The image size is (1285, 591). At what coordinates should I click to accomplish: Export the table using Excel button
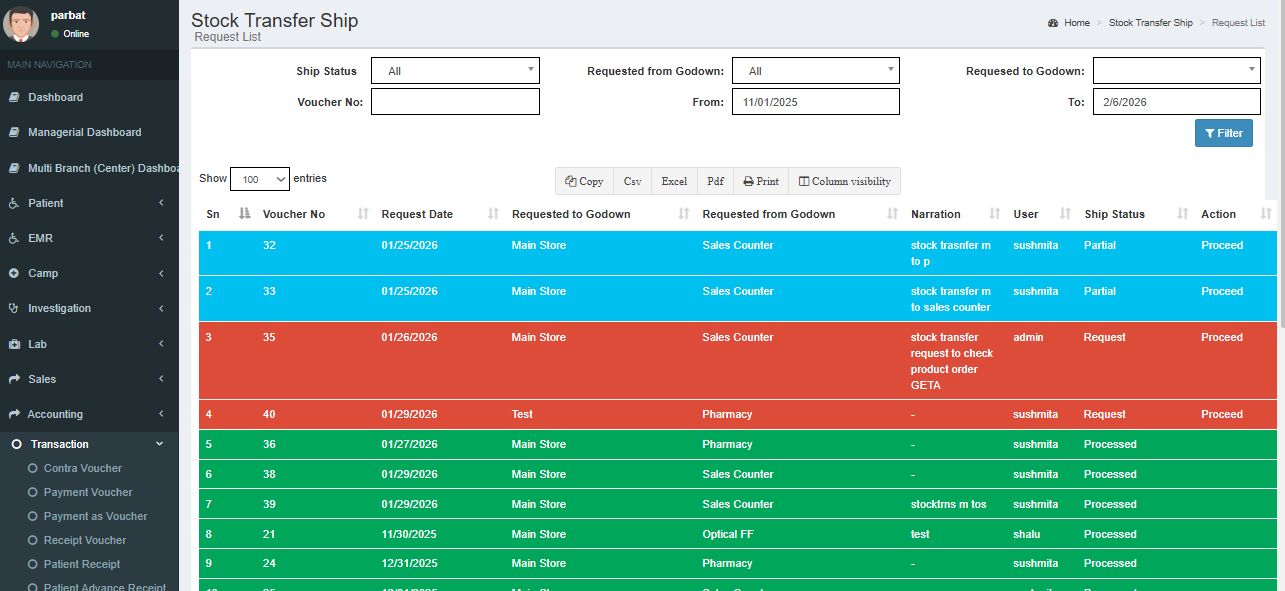674,181
